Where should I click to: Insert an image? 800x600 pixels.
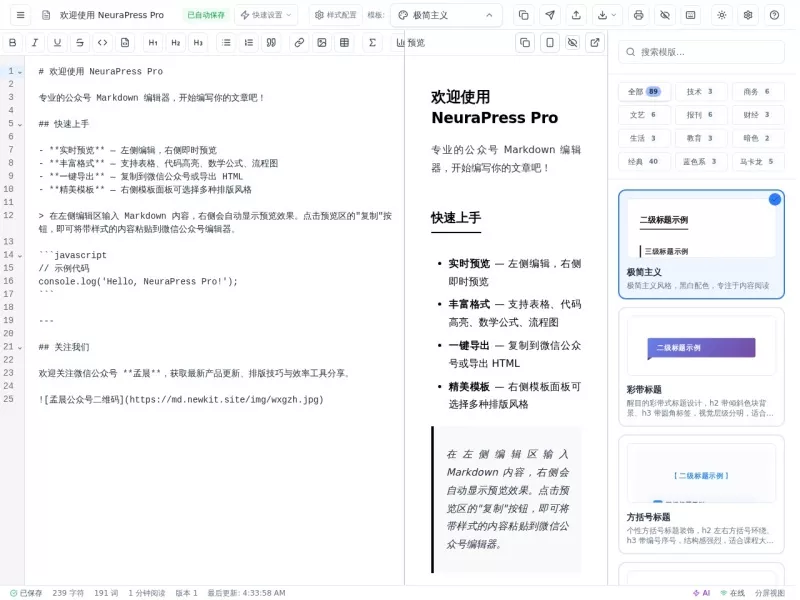[322, 43]
